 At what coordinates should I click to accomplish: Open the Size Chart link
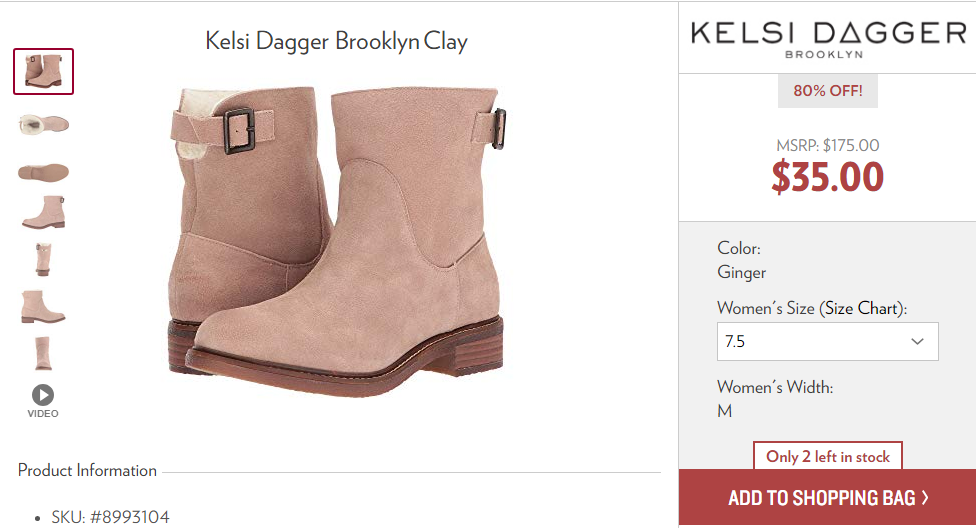pos(862,308)
